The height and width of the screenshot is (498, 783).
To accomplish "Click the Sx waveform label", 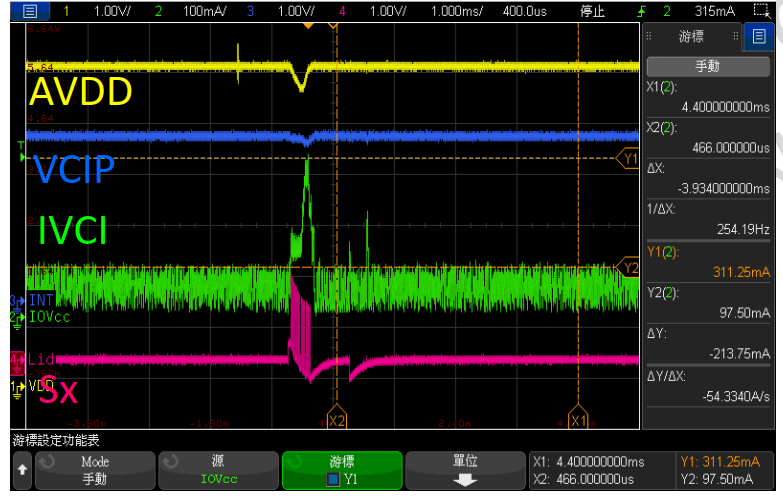I will [x=58, y=391].
